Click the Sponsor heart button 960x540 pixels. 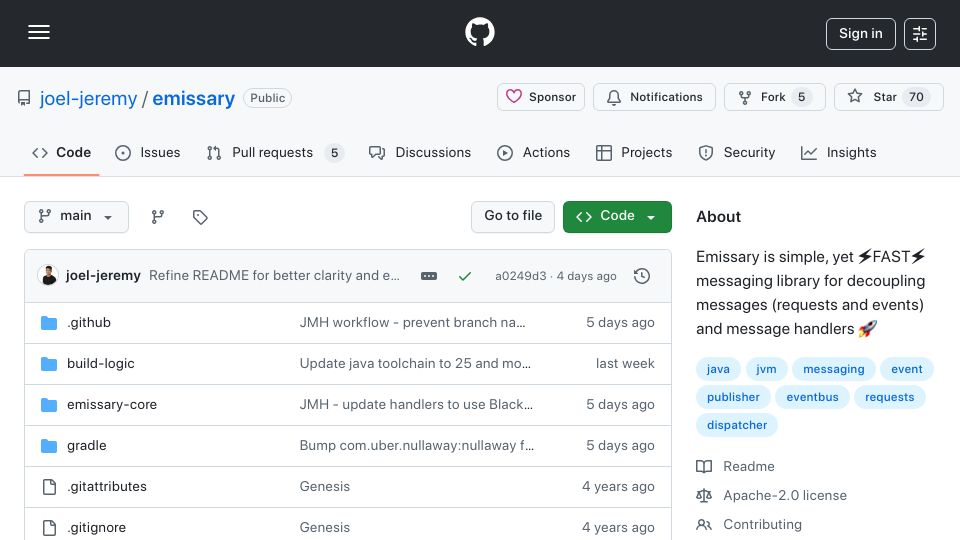(x=541, y=97)
